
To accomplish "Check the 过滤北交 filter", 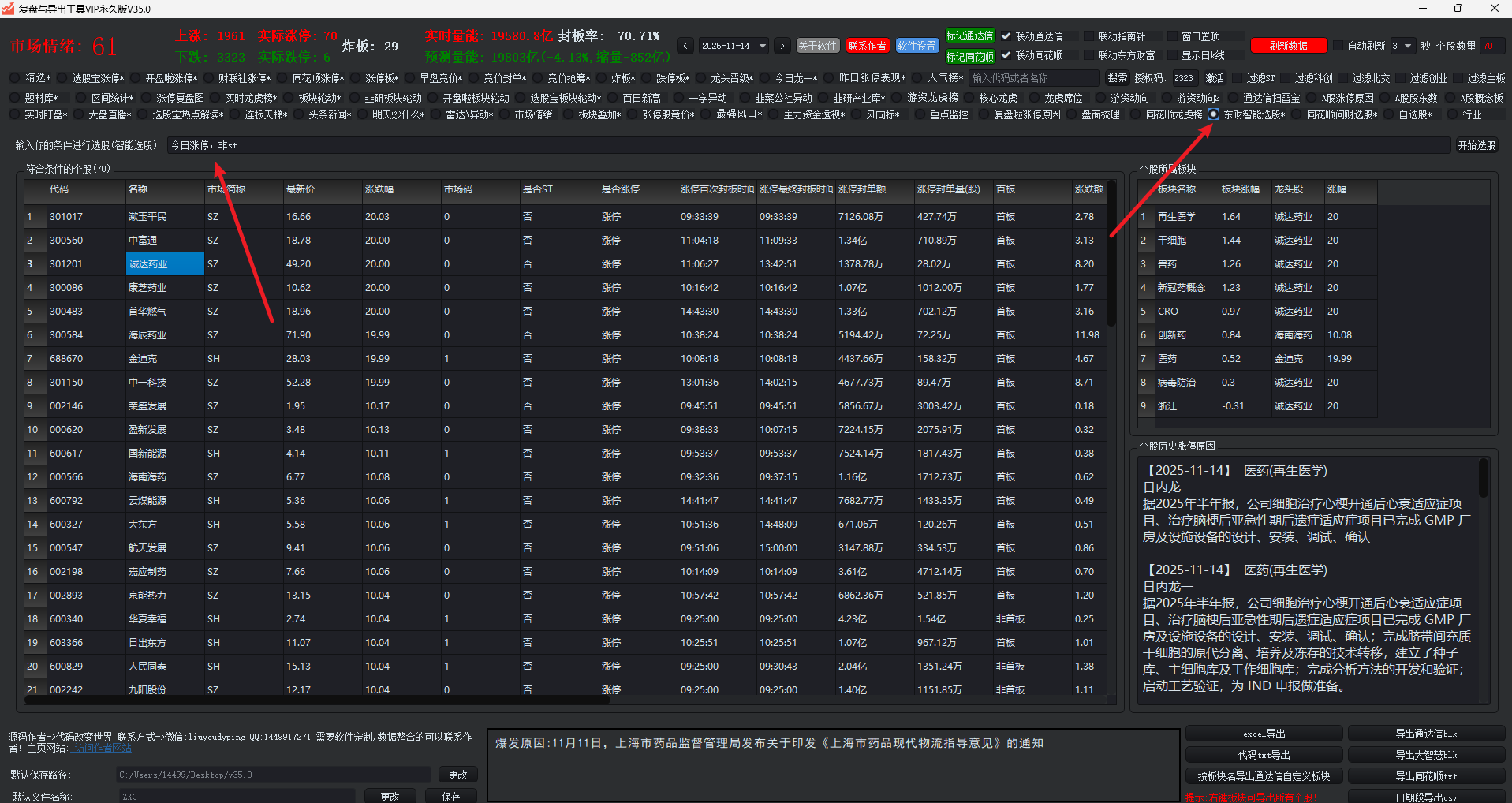I will 1343,78.
